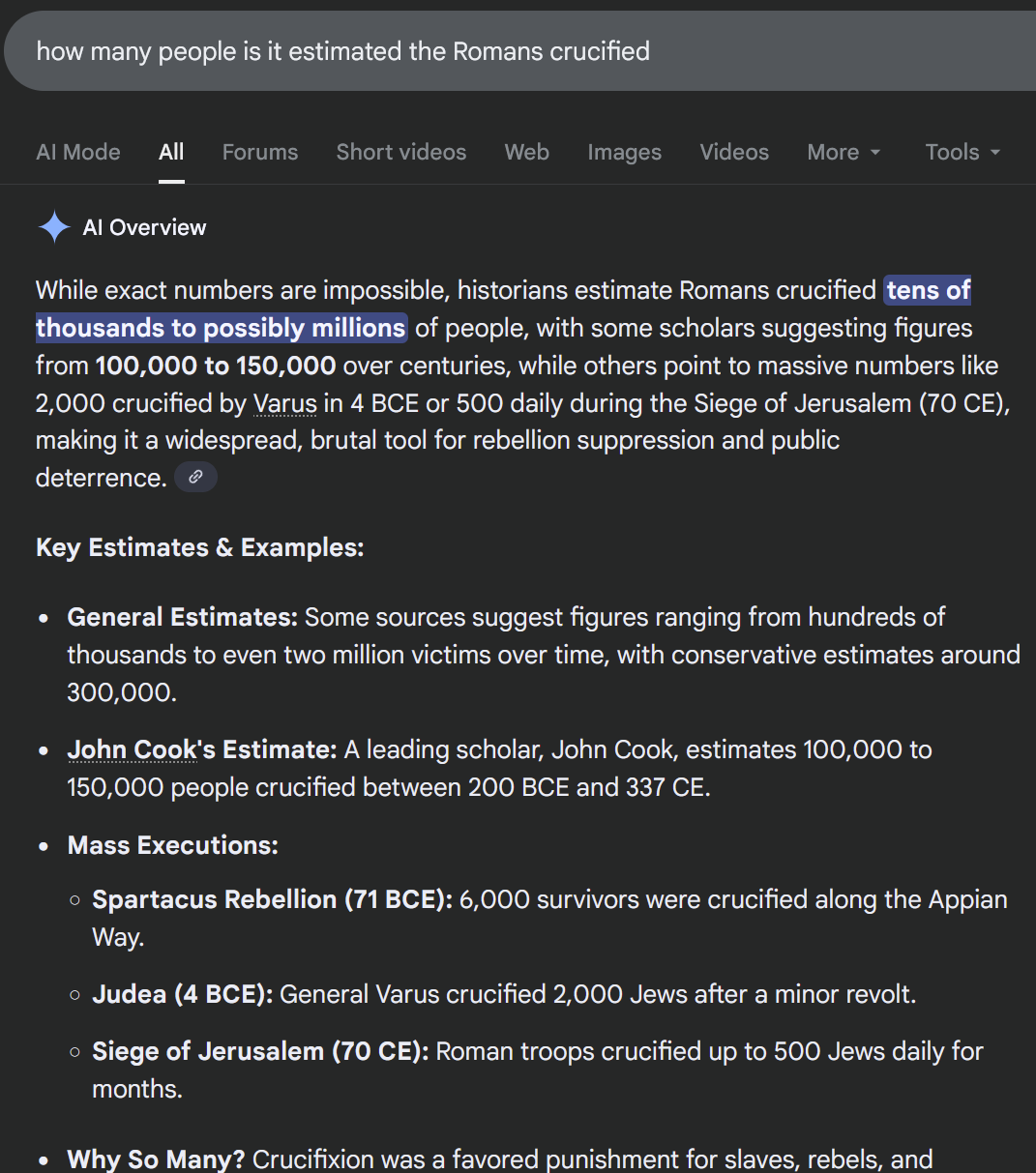Click the "Key Estimates & Examples:" heading

coord(199,547)
